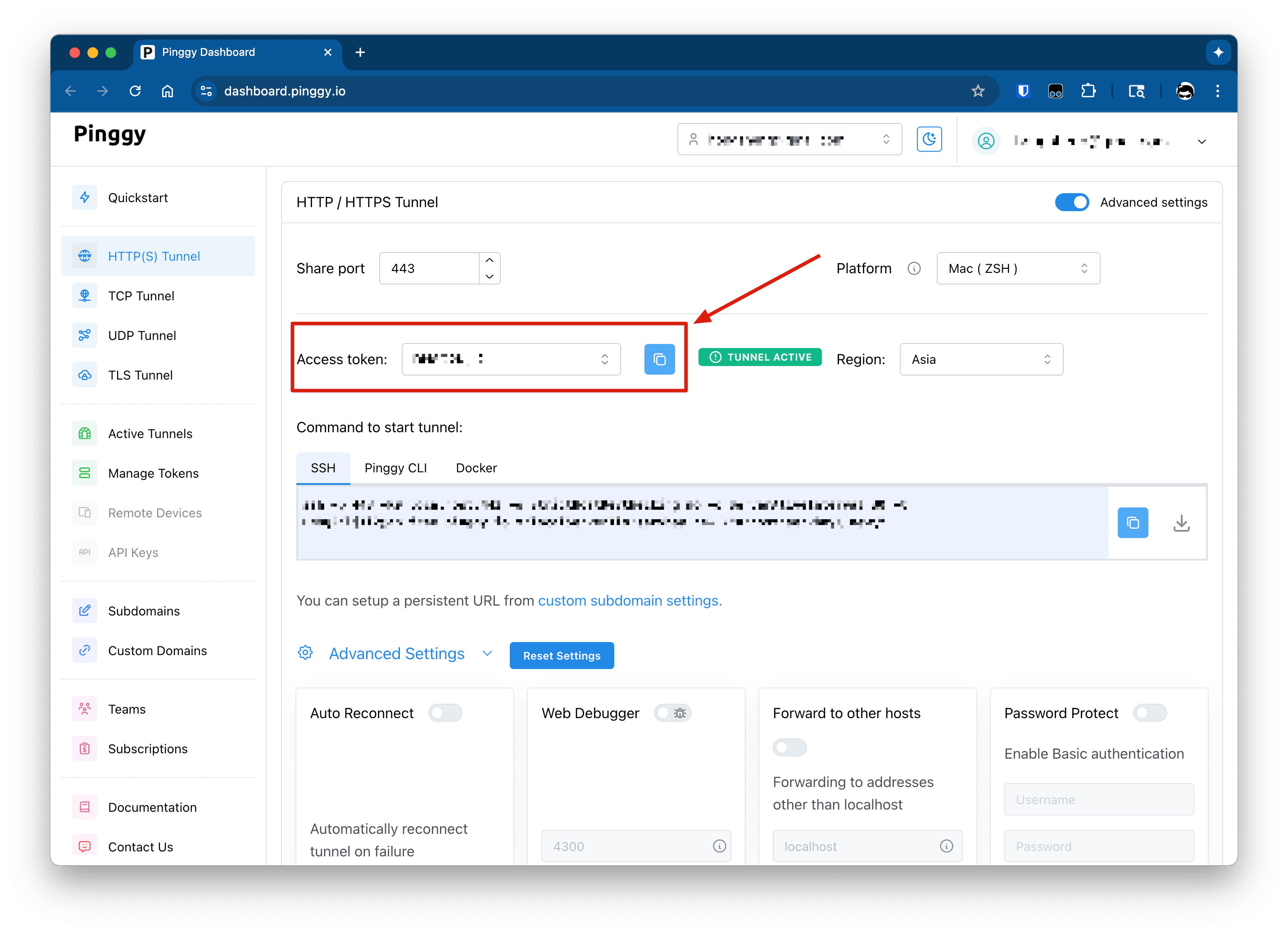Click the Advanced Settings heading link
The height and width of the screenshot is (932, 1288).
coord(396,653)
